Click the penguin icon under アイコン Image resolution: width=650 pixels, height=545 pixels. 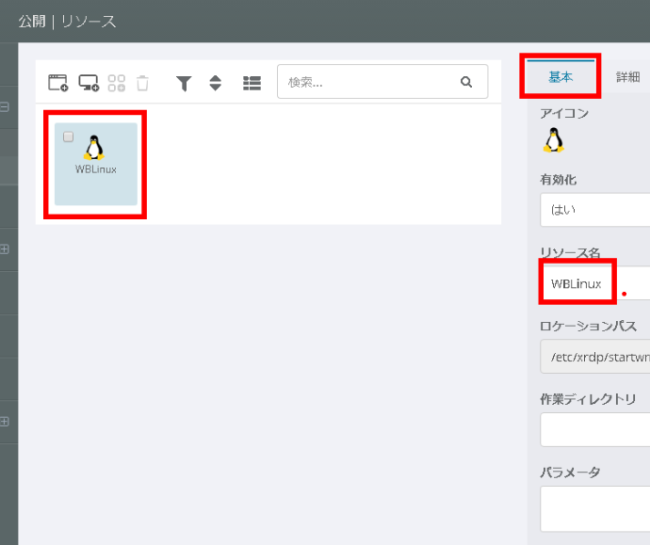click(x=553, y=140)
